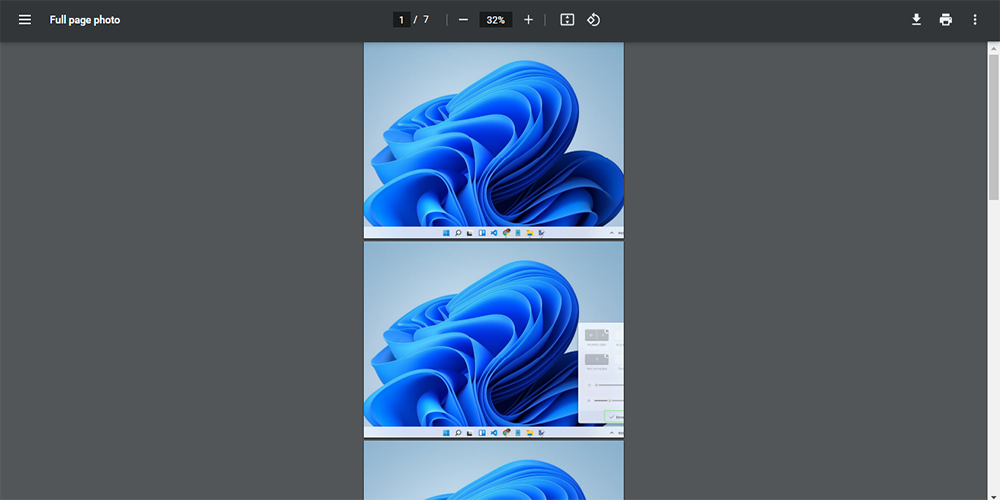Print the document

pos(946,20)
